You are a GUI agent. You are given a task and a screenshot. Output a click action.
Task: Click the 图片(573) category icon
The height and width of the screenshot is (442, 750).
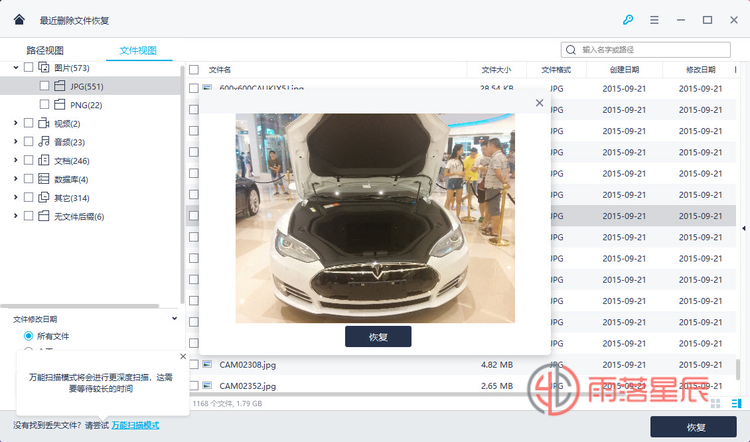coord(44,67)
